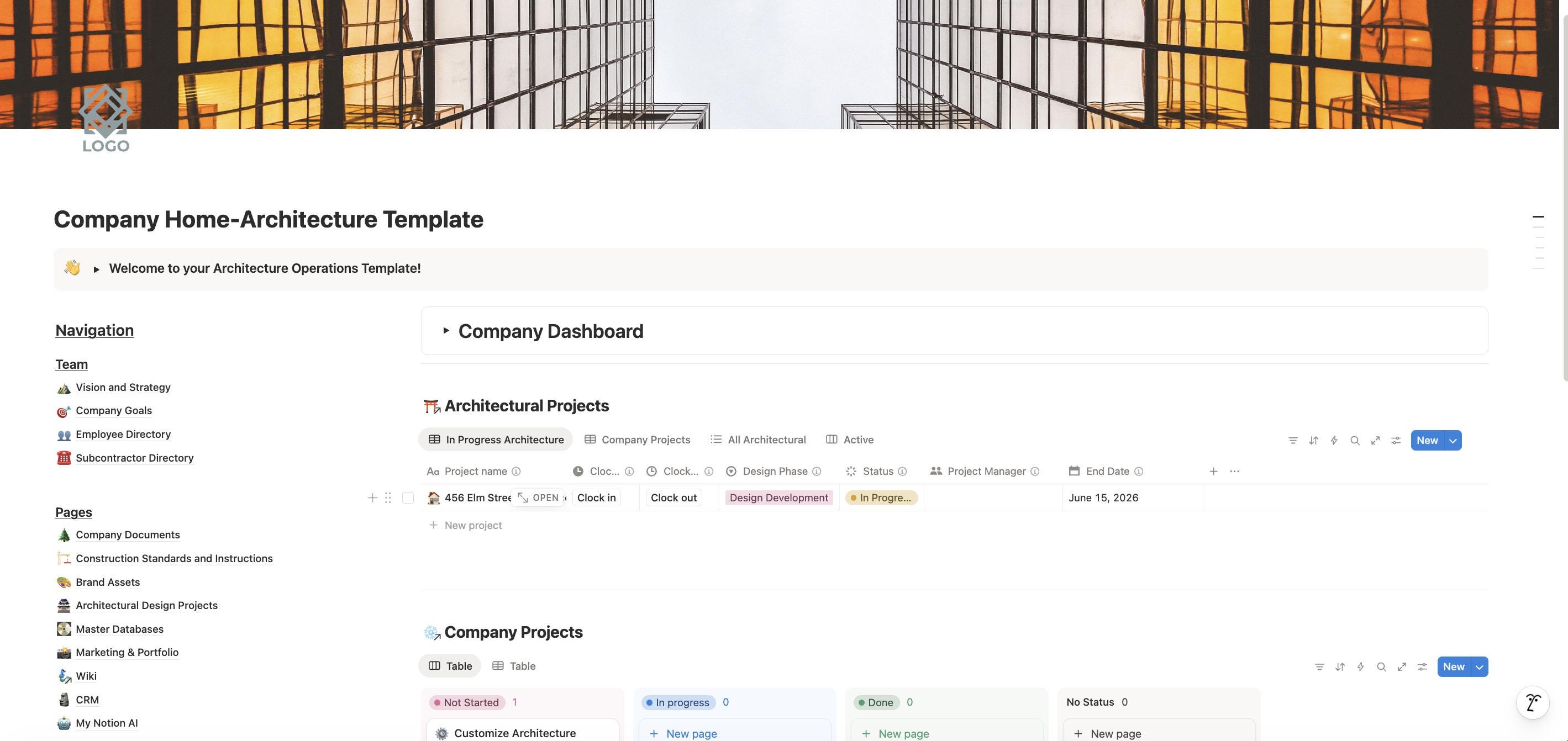Open column options ellipsis menu in table header
Screen dimensions: 1568x741
click(x=1234, y=472)
